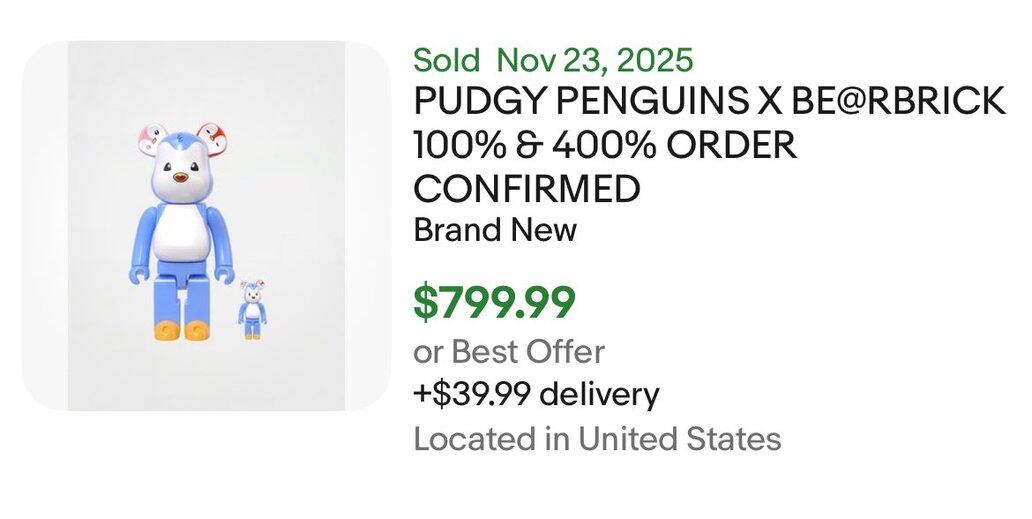Click the green $799.99 sold price
The height and width of the screenshot is (519, 1032).
[x=495, y=302]
